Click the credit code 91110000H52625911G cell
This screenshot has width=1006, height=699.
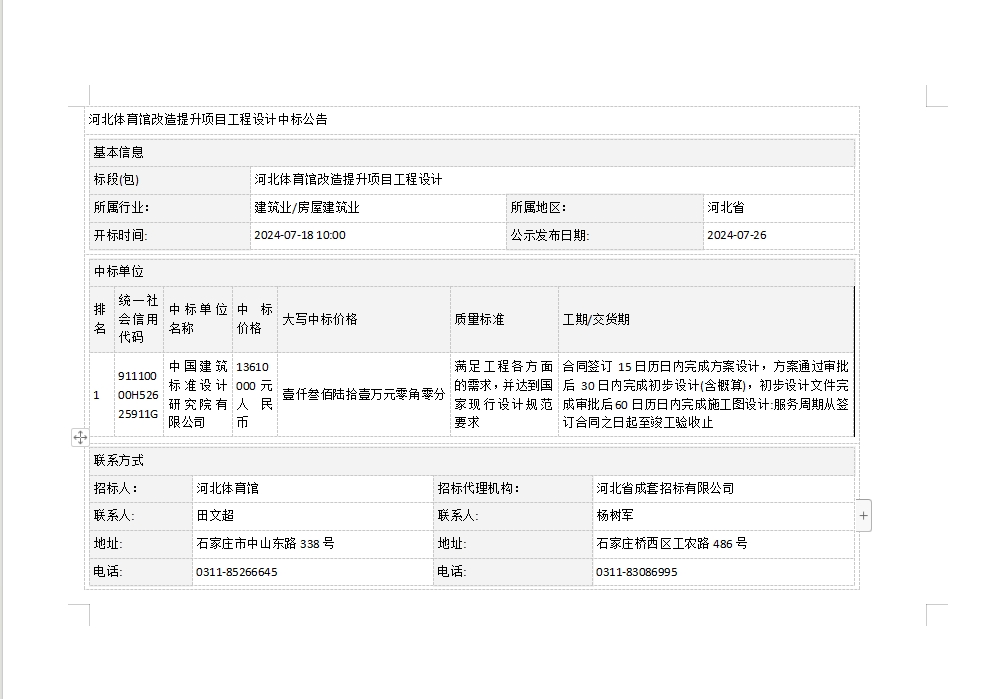click(x=138, y=395)
